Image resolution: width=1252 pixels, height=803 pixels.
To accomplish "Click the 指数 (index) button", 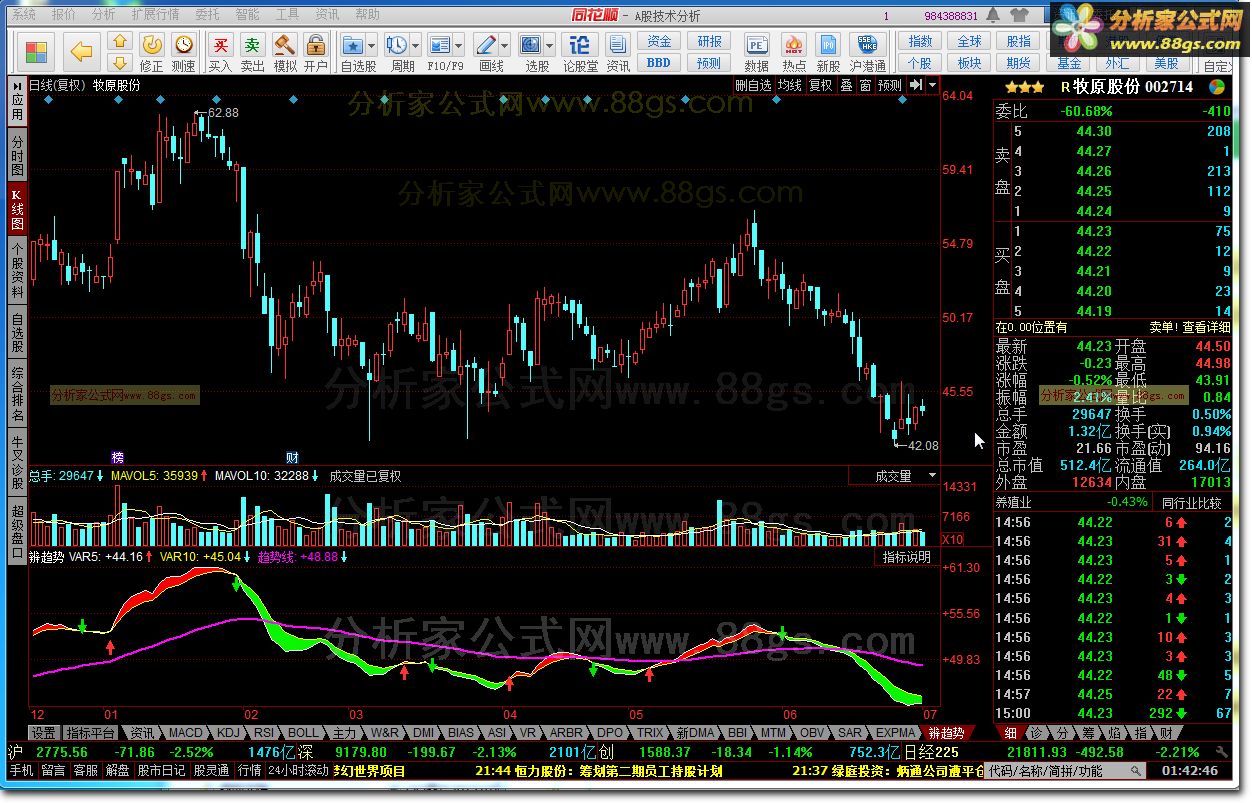I will click(x=920, y=42).
